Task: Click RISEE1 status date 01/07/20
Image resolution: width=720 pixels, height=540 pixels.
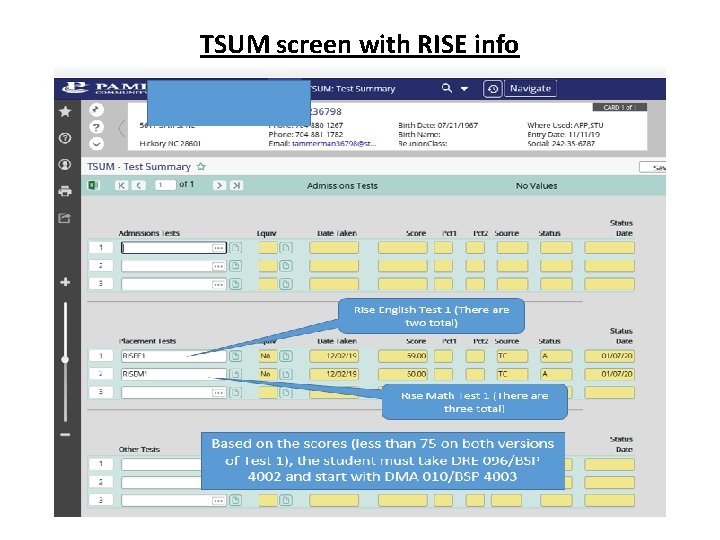Action: pos(609,356)
